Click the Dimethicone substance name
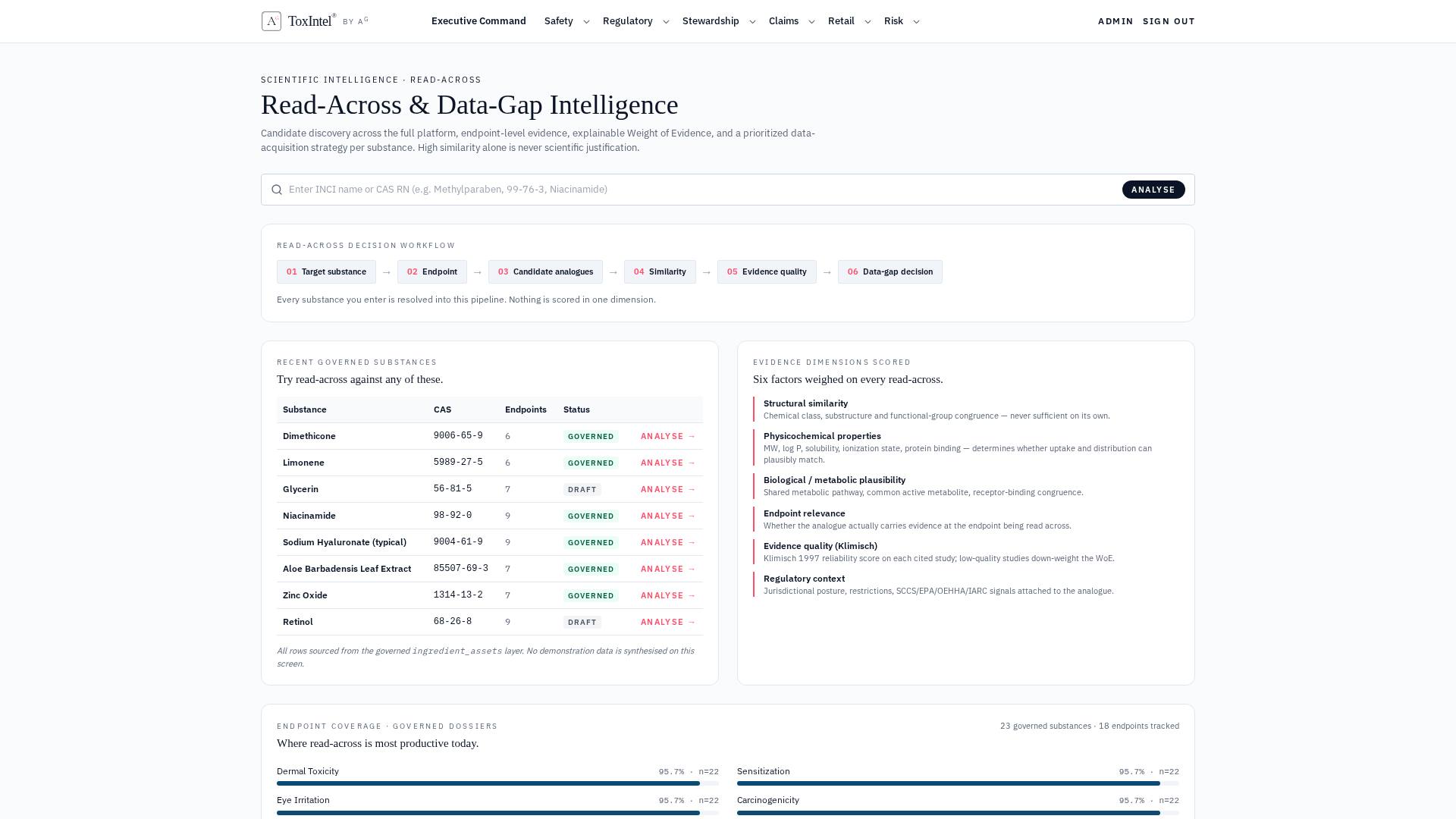Screen dimensions: 1456x819 click(309, 436)
